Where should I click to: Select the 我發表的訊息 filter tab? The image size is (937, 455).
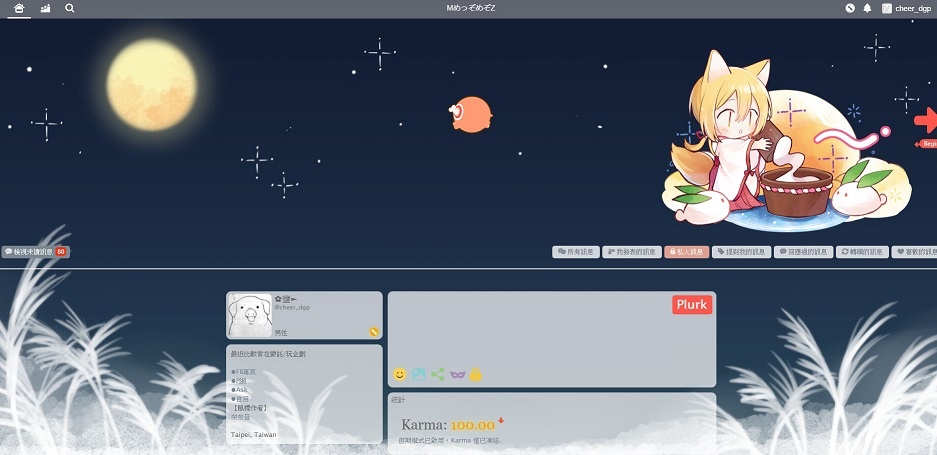pos(632,252)
